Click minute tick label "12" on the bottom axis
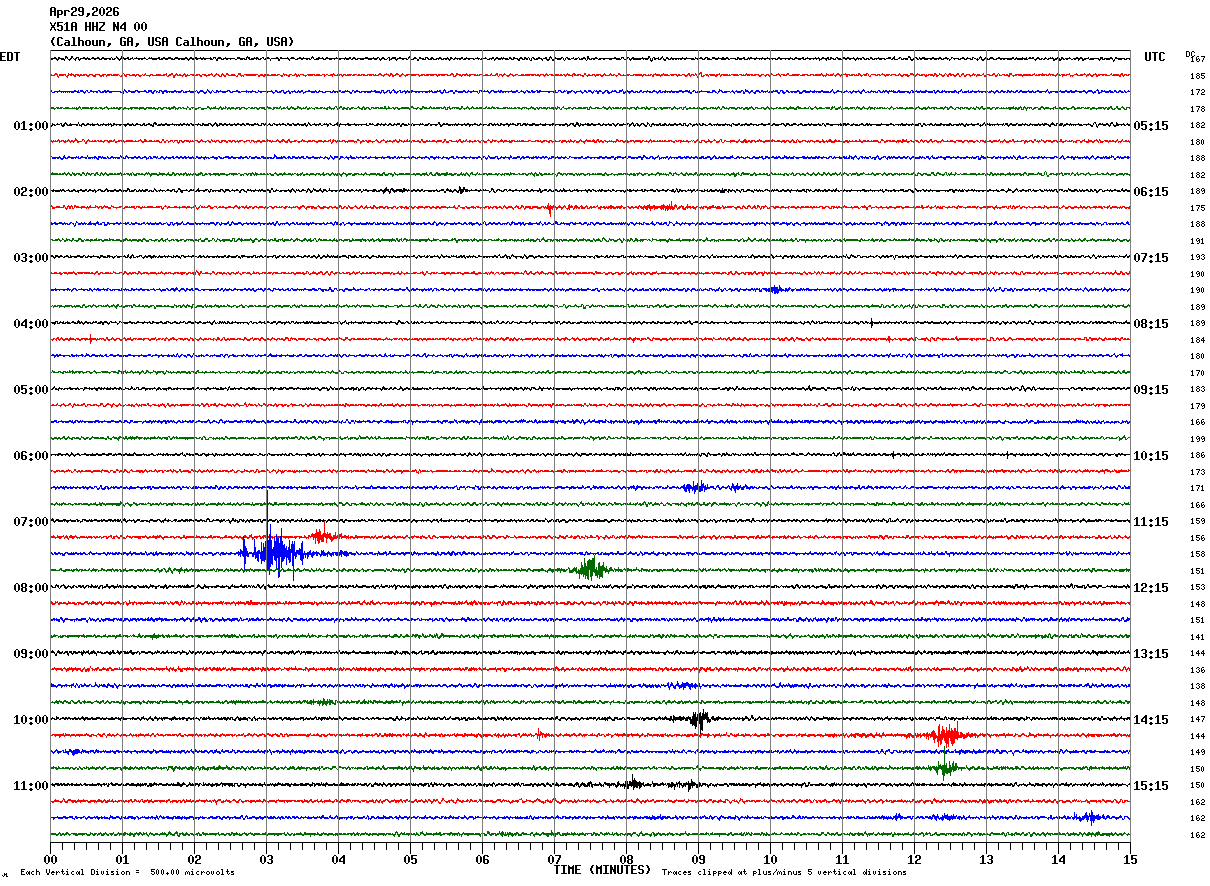This screenshot has width=1210, height=886. [914, 859]
